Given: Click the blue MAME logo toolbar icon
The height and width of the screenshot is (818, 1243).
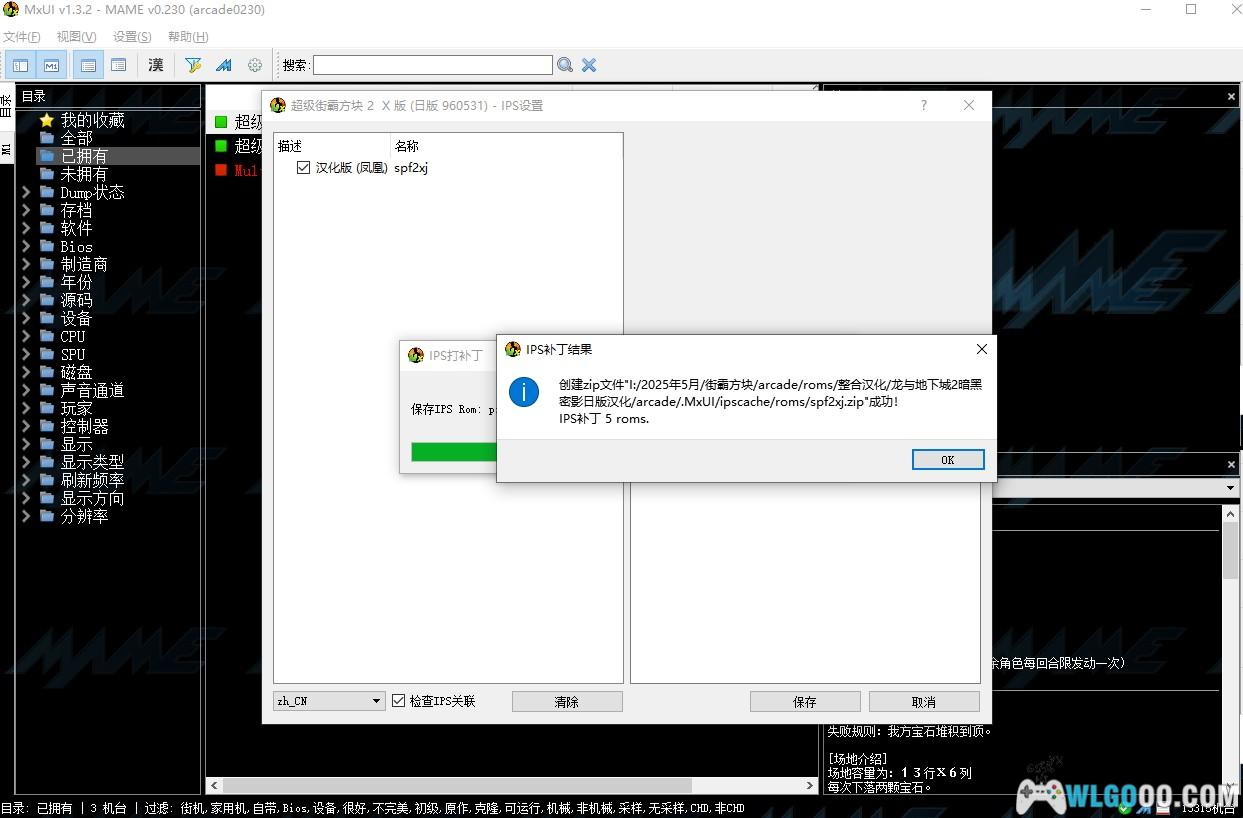Looking at the screenshot, I should pos(224,65).
